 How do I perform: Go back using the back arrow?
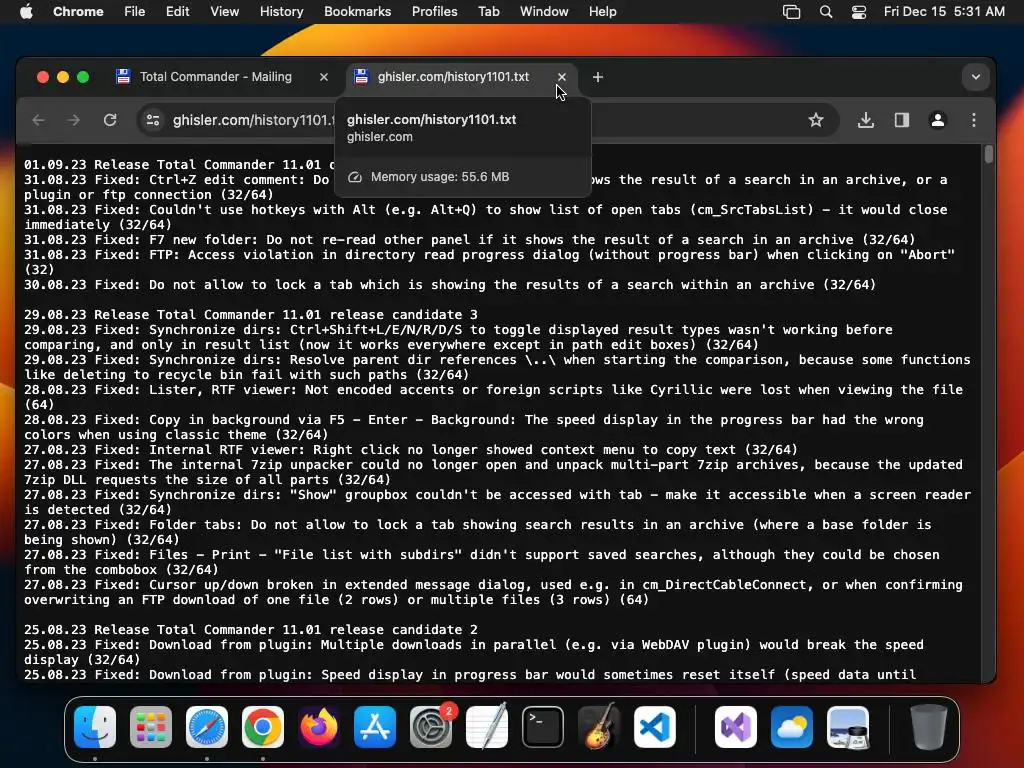(x=39, y=120)
